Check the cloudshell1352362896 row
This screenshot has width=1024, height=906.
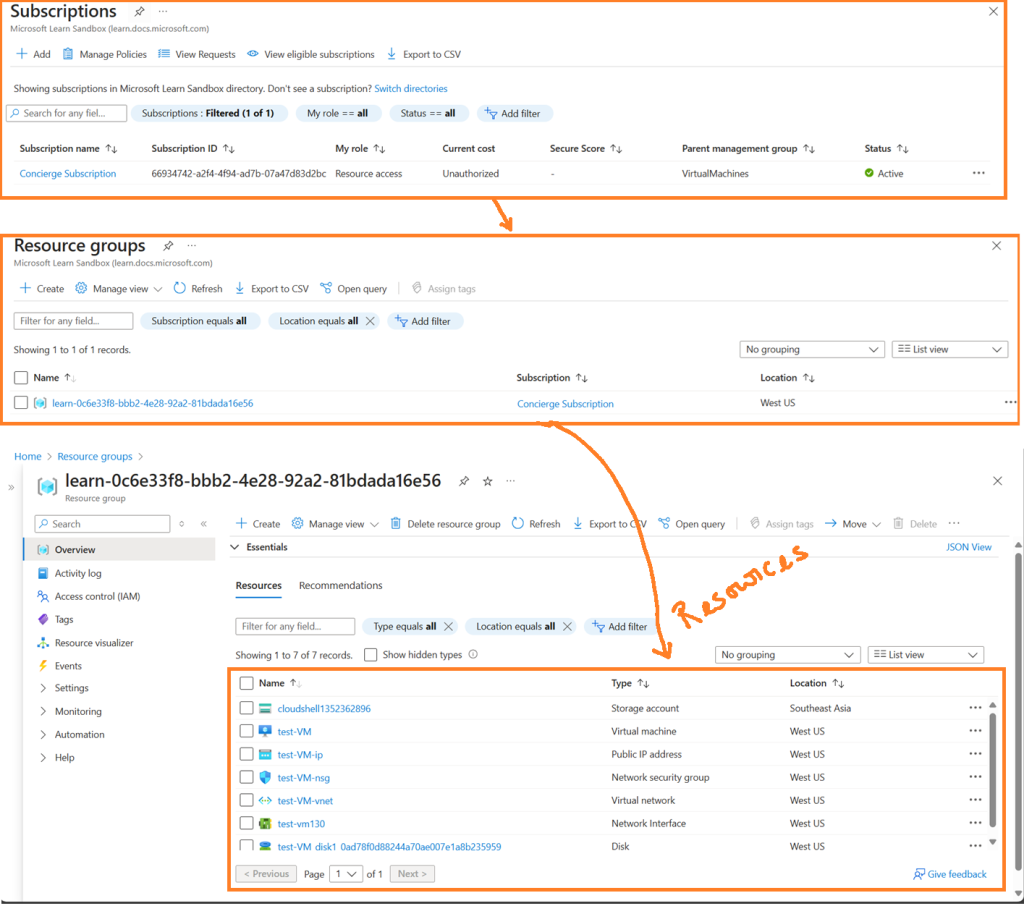tap(246, 708)
